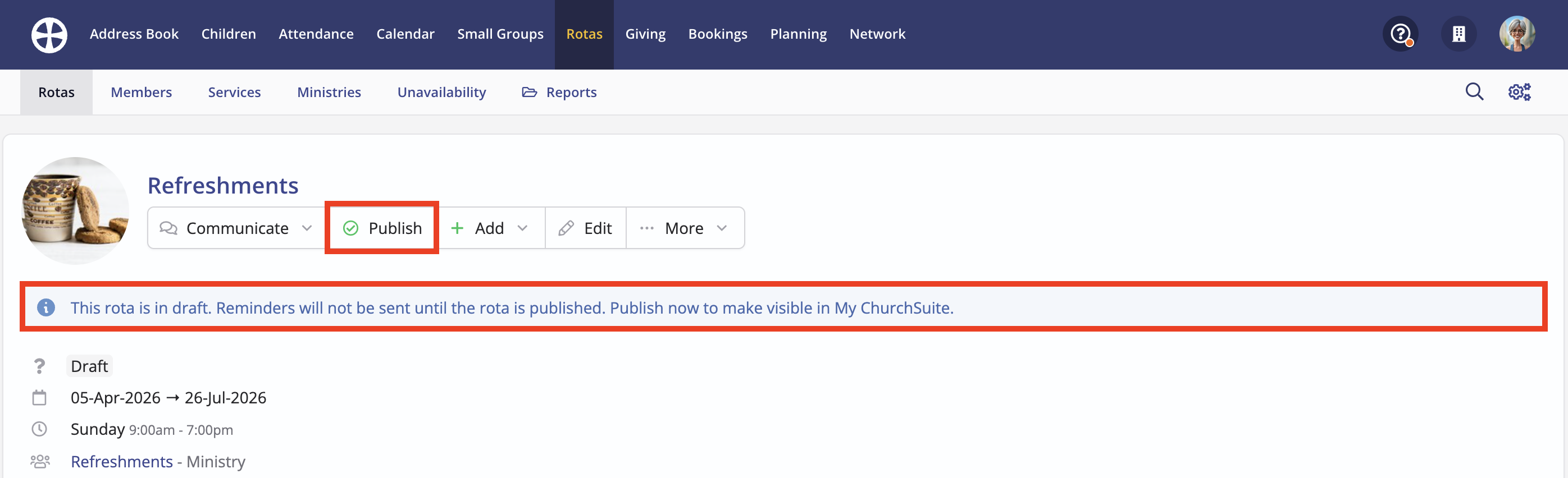This screenshot has width=1568, height=478.
Task: Open the Refreshments ministry link
Action: pyautogui.click(x=122, y=462)
